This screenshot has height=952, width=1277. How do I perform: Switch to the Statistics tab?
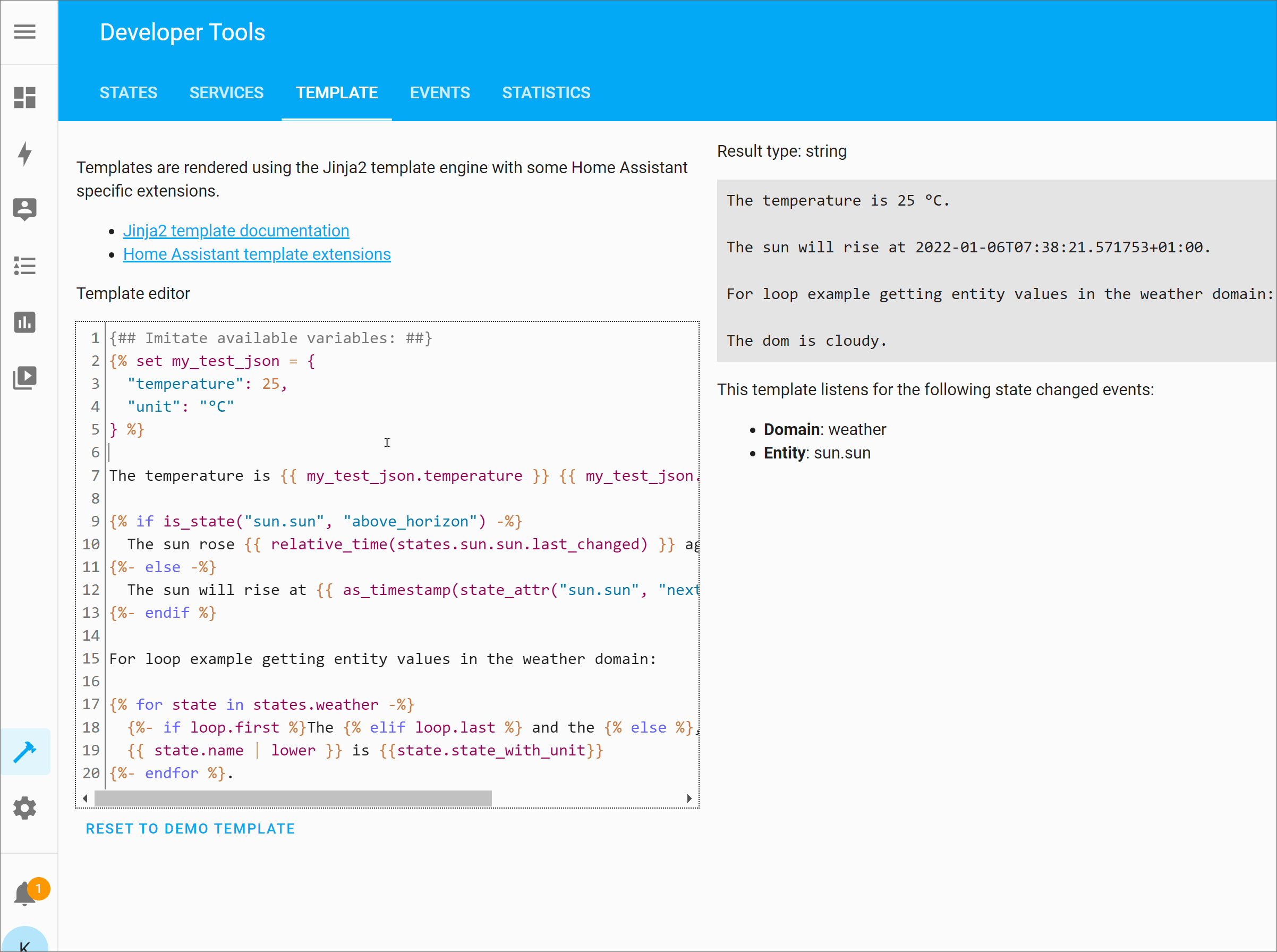(546, 93)
